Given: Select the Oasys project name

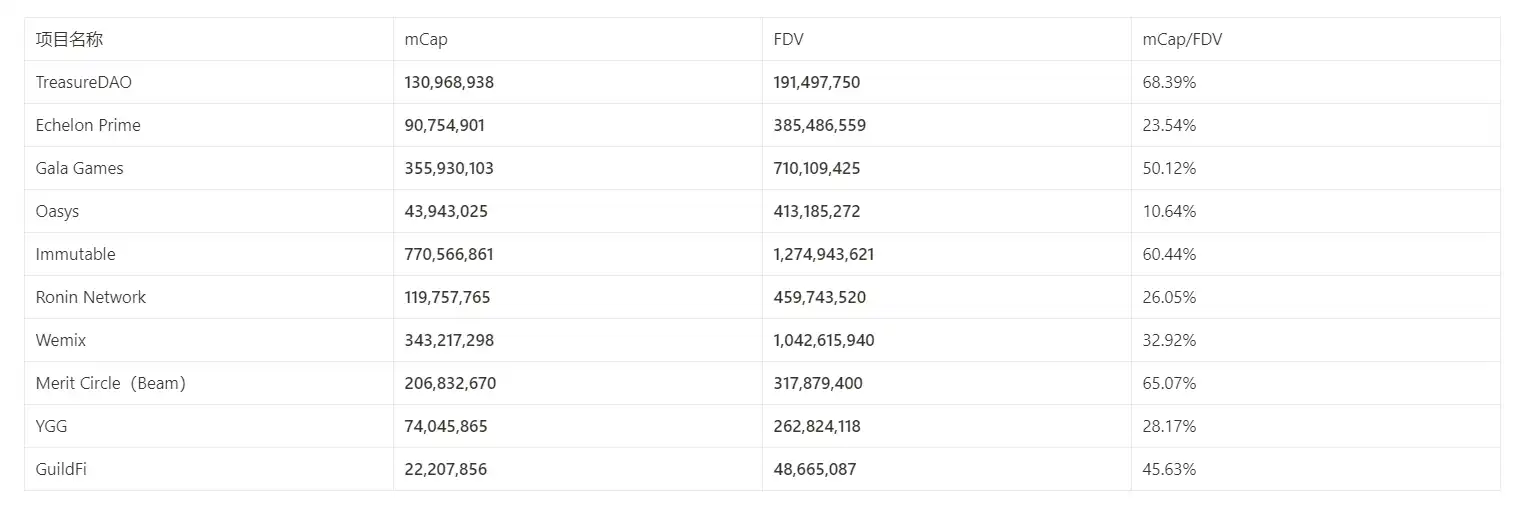Looking at the screenshot, I should (57, 212).
